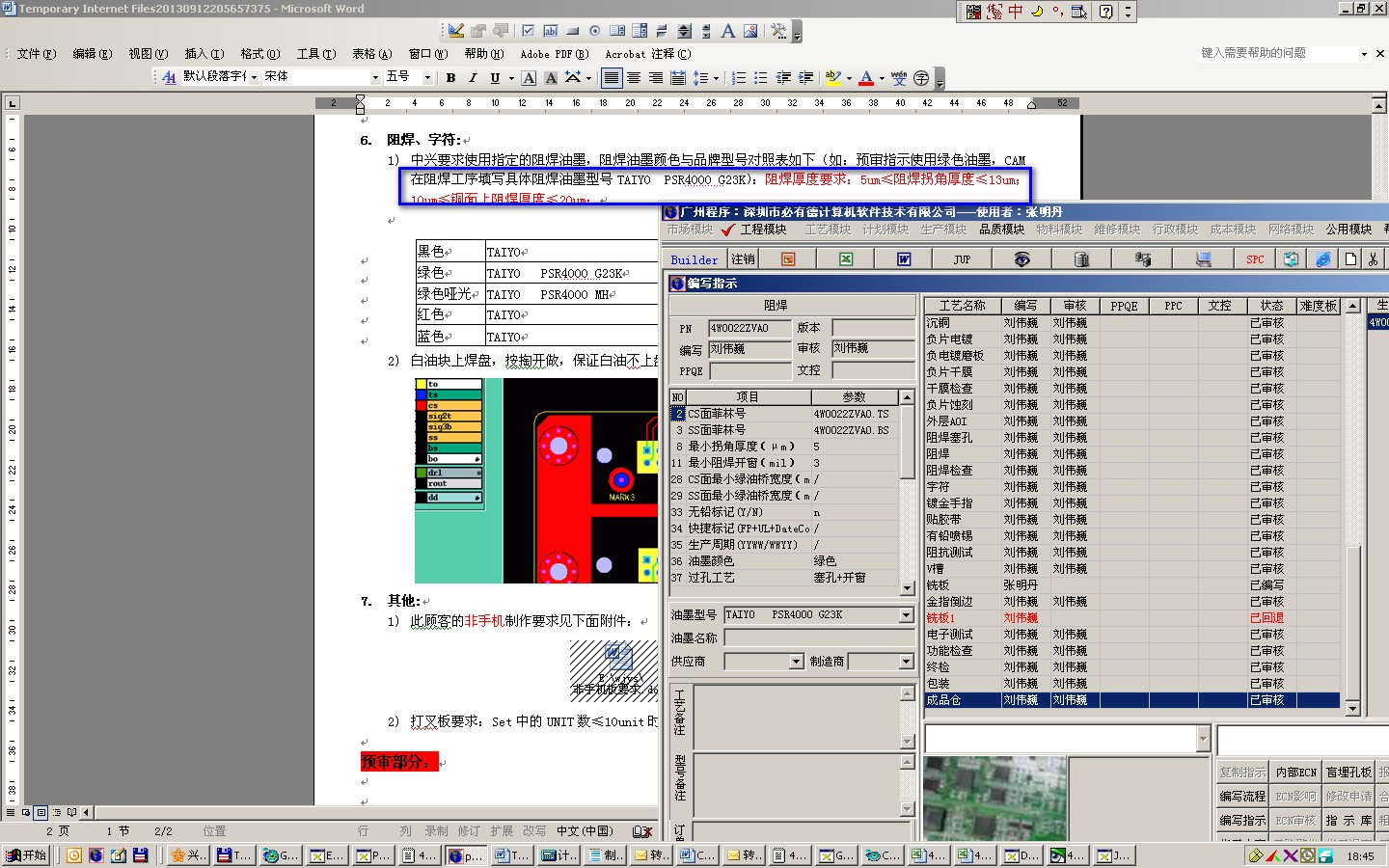Toggle bold formatting in Word toolbar

[x=450, y=78]
